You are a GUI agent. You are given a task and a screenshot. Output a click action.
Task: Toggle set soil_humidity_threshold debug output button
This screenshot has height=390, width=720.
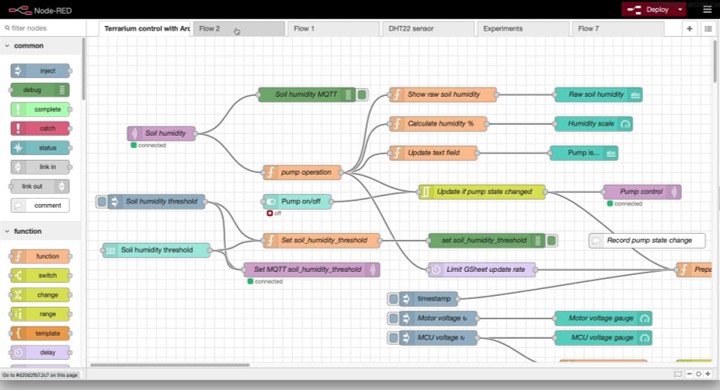(x=551, y=240)
